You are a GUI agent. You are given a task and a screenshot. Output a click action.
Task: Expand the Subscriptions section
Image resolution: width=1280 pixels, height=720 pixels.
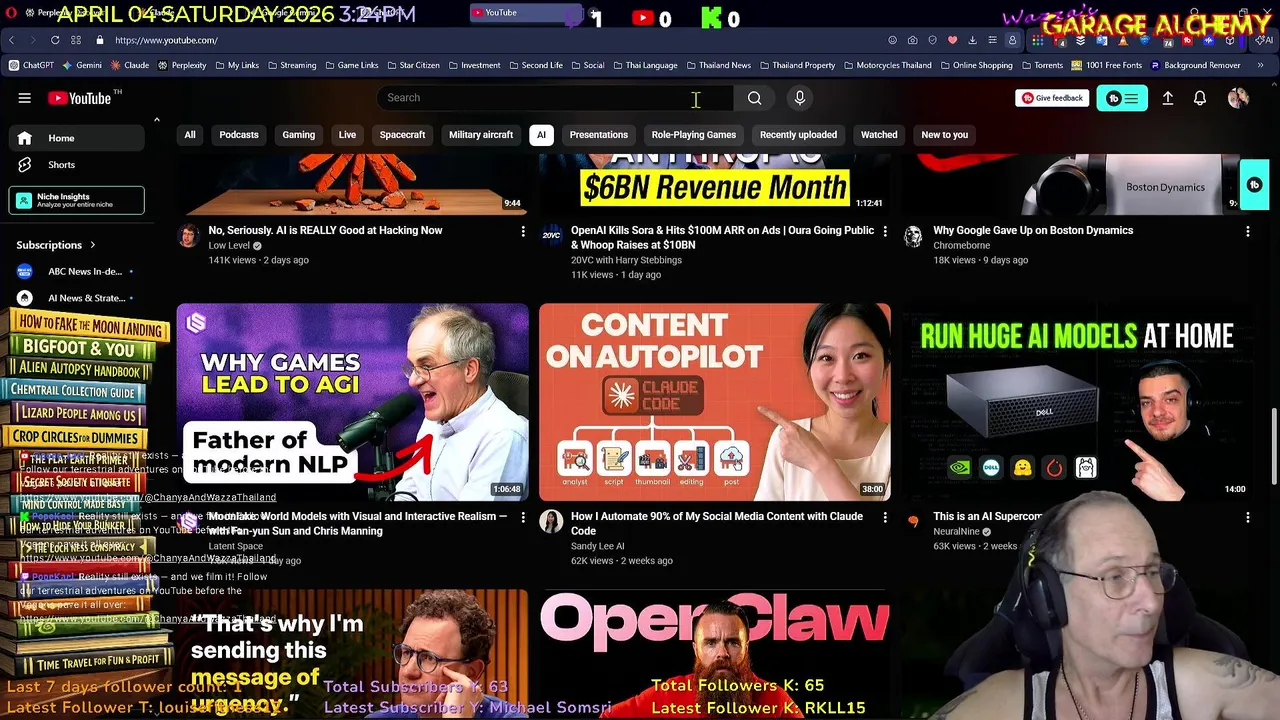[56, 245]
